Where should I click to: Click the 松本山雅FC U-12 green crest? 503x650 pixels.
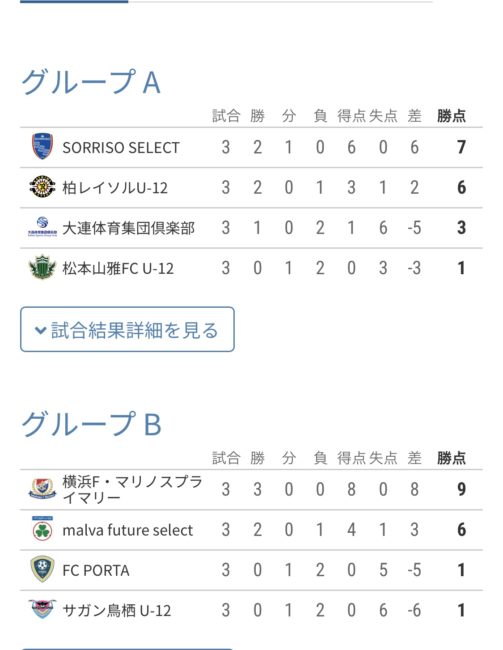coord(42,267)
